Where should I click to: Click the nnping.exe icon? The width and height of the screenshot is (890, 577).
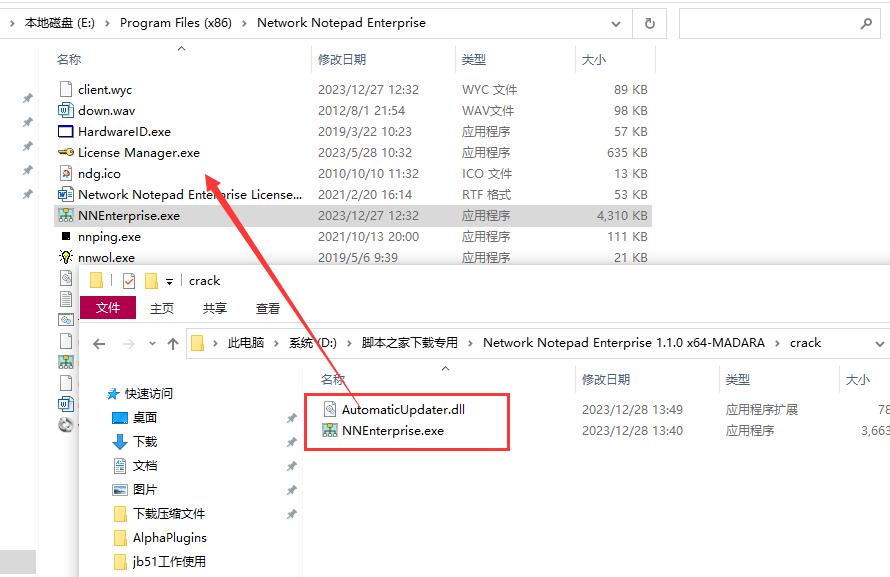[66, 236]
